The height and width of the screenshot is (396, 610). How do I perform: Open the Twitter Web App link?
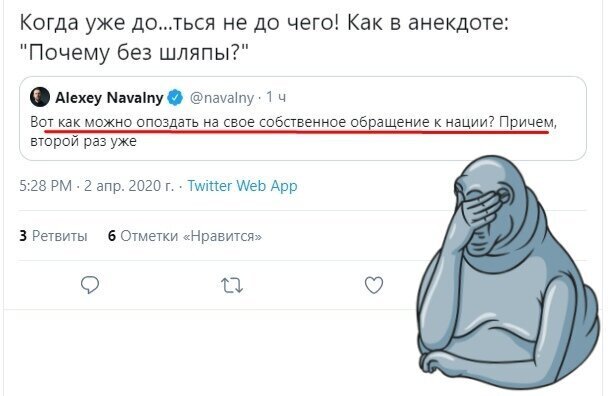pos(242,186)
